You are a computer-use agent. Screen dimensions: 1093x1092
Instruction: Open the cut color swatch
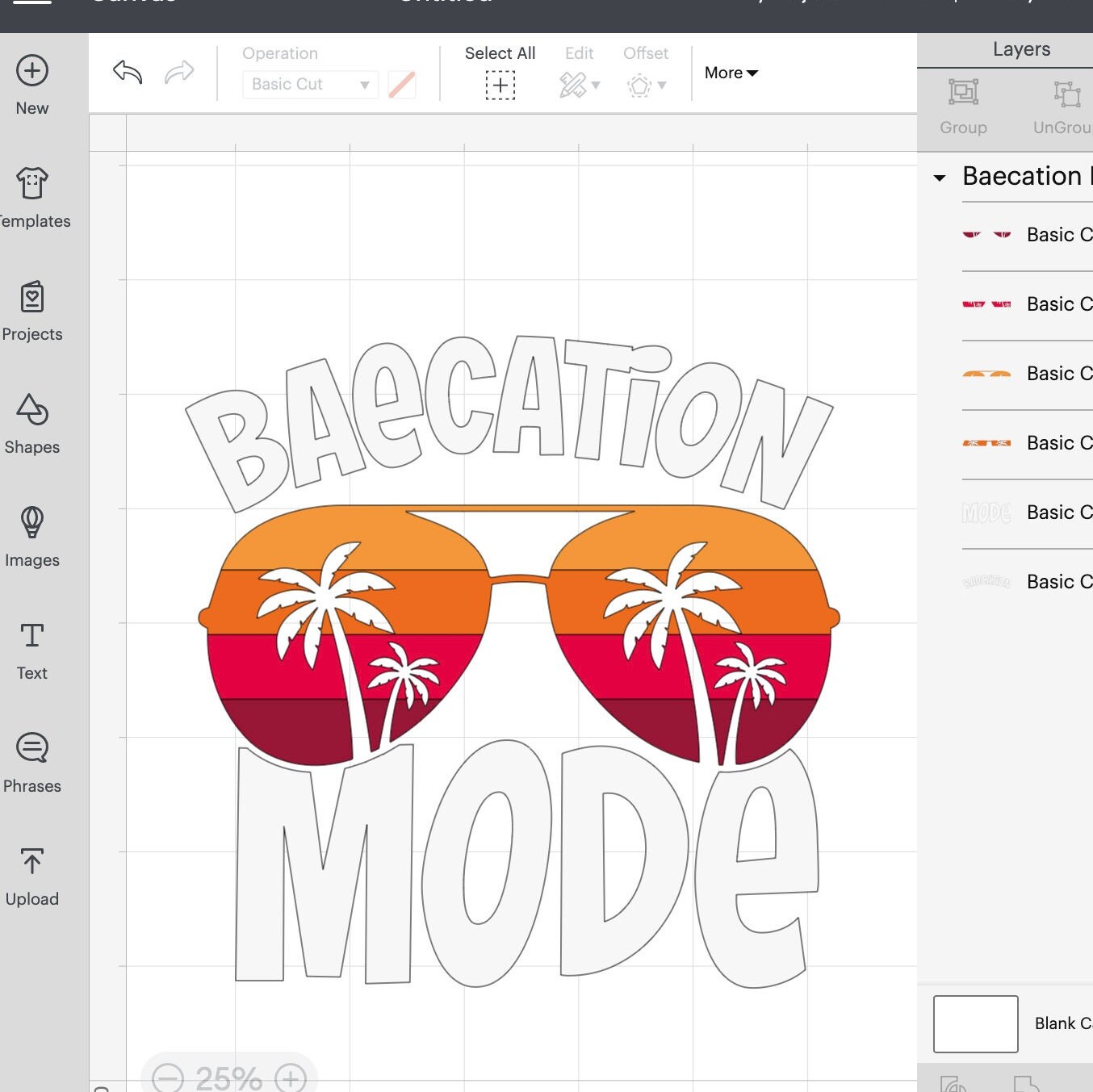(401, 84)
